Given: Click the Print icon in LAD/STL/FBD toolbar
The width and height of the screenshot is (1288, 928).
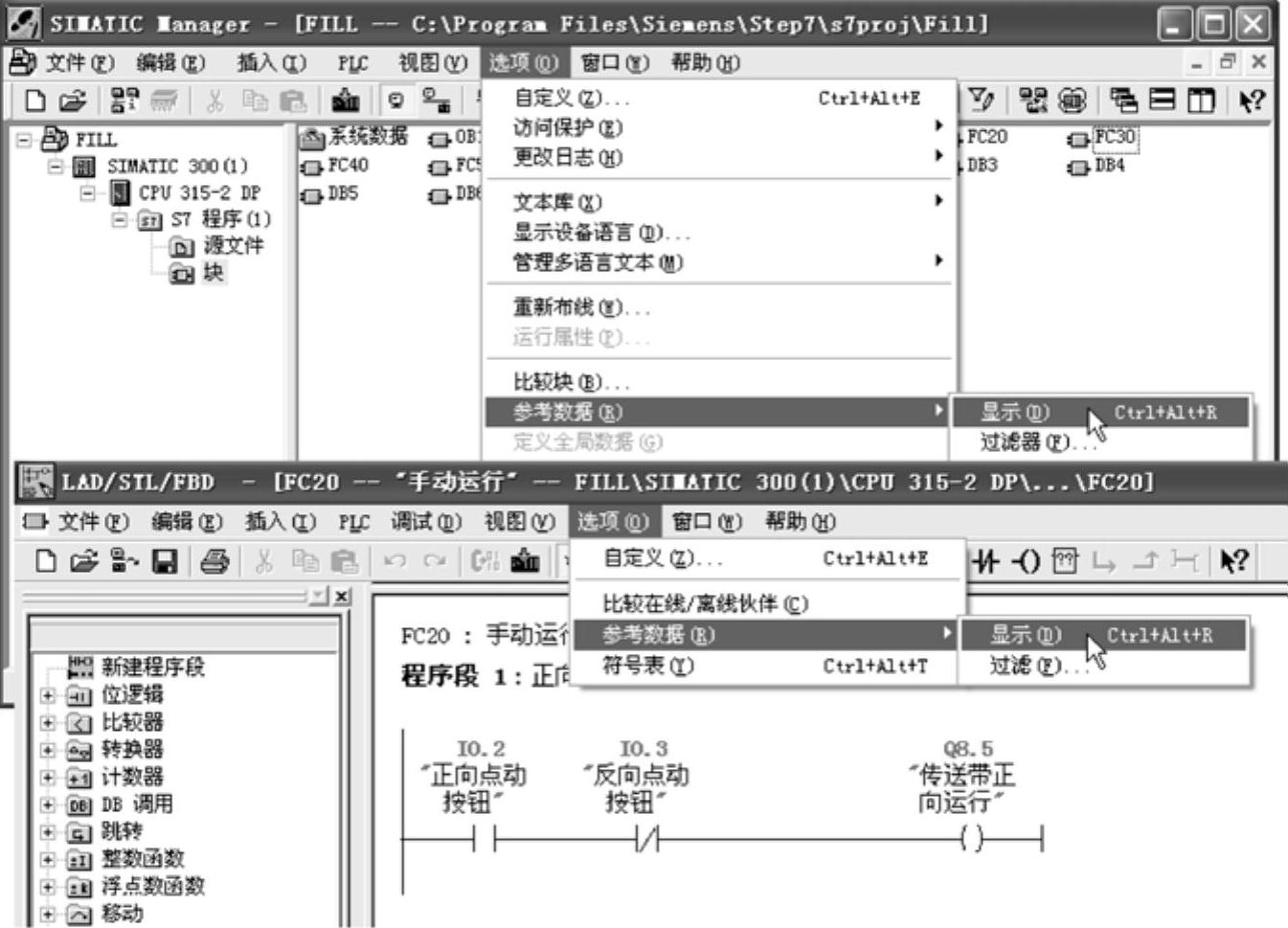Looking at the screenshot, I should point(215,560).
